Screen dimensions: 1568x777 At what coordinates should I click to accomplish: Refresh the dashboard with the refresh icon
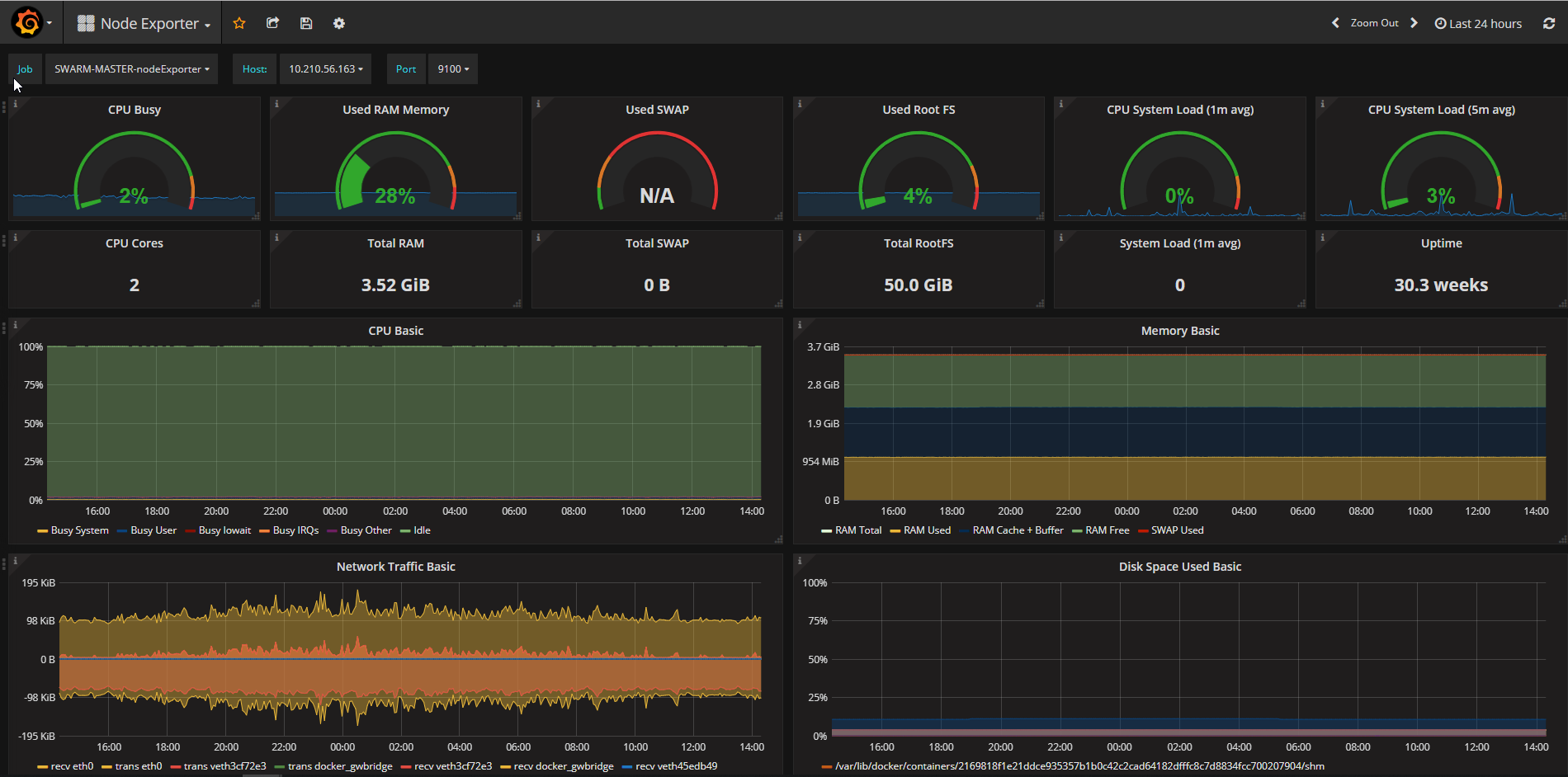point(1549,23)
